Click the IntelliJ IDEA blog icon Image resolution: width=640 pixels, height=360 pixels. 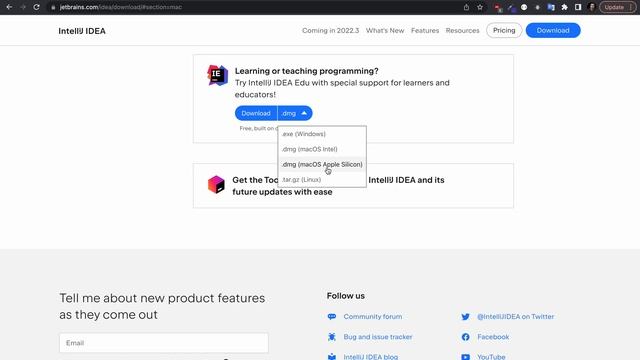332,357
